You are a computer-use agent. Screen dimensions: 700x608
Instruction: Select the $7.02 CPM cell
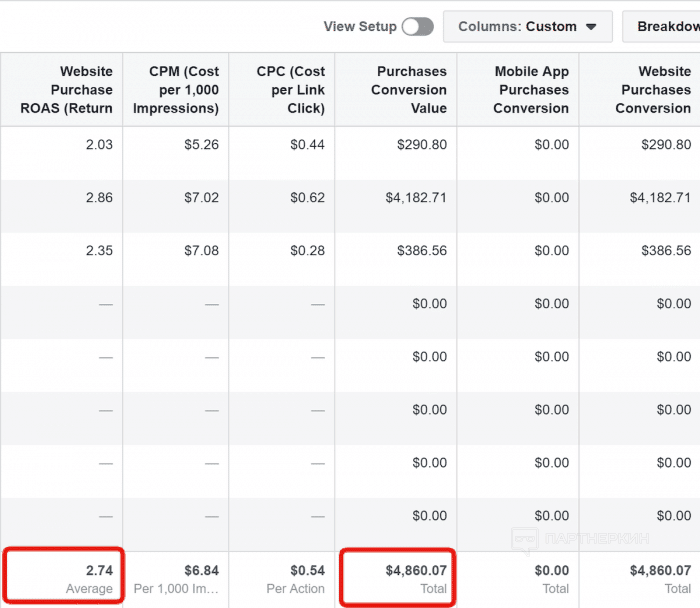201,198
